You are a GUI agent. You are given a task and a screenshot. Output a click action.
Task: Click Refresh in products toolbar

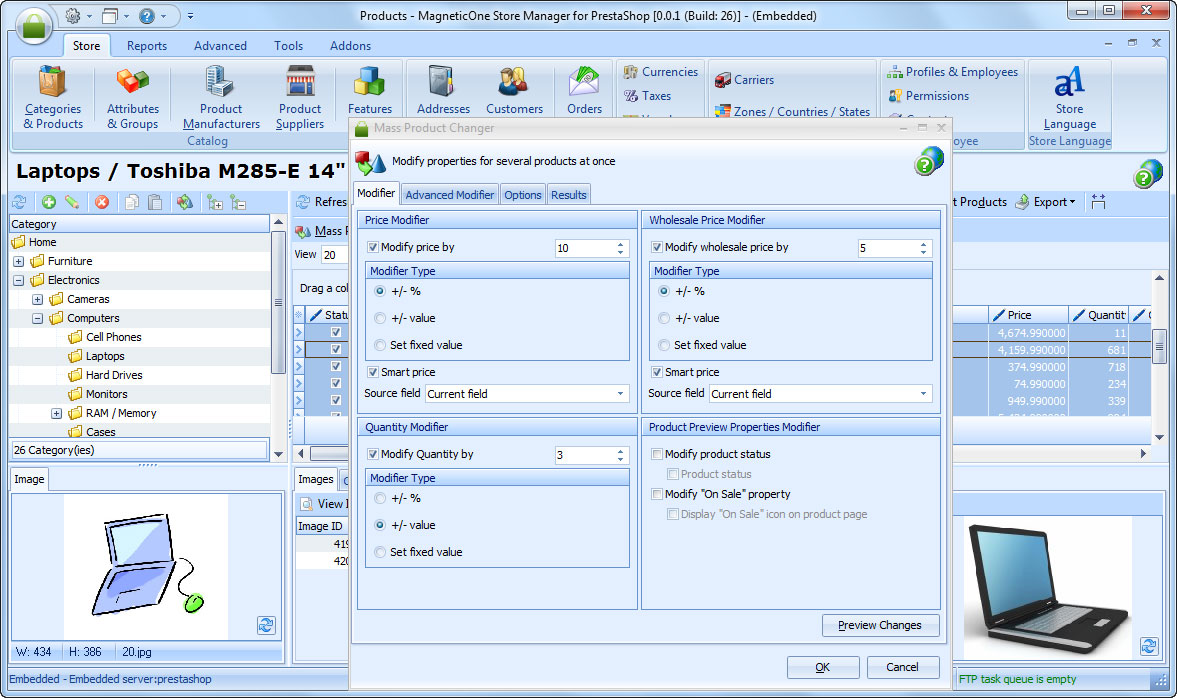(x=322, y=202)
